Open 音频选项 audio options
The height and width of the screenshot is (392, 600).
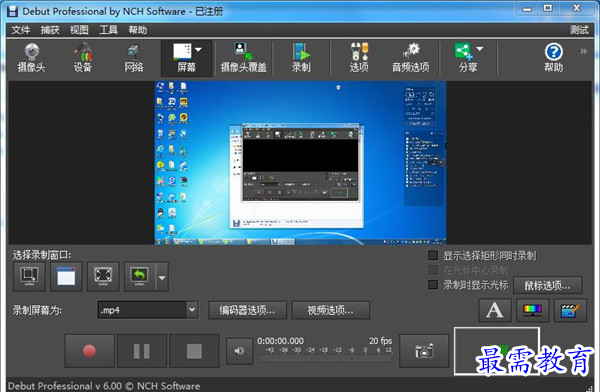coord(411,58)
